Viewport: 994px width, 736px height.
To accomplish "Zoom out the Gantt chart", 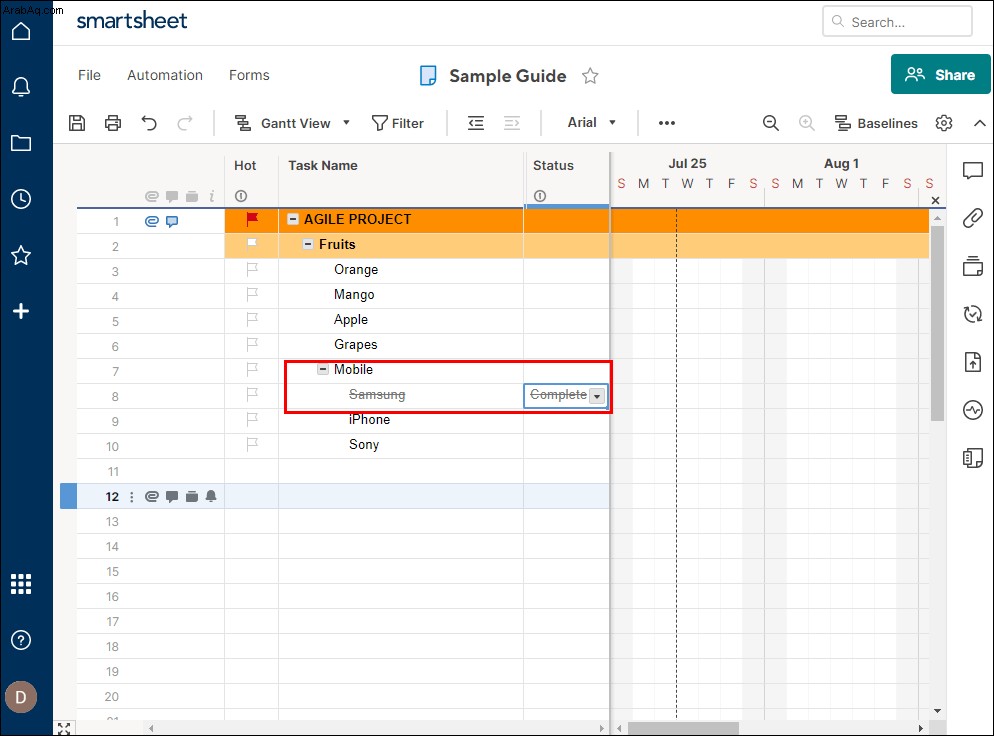I will [771, 123].
